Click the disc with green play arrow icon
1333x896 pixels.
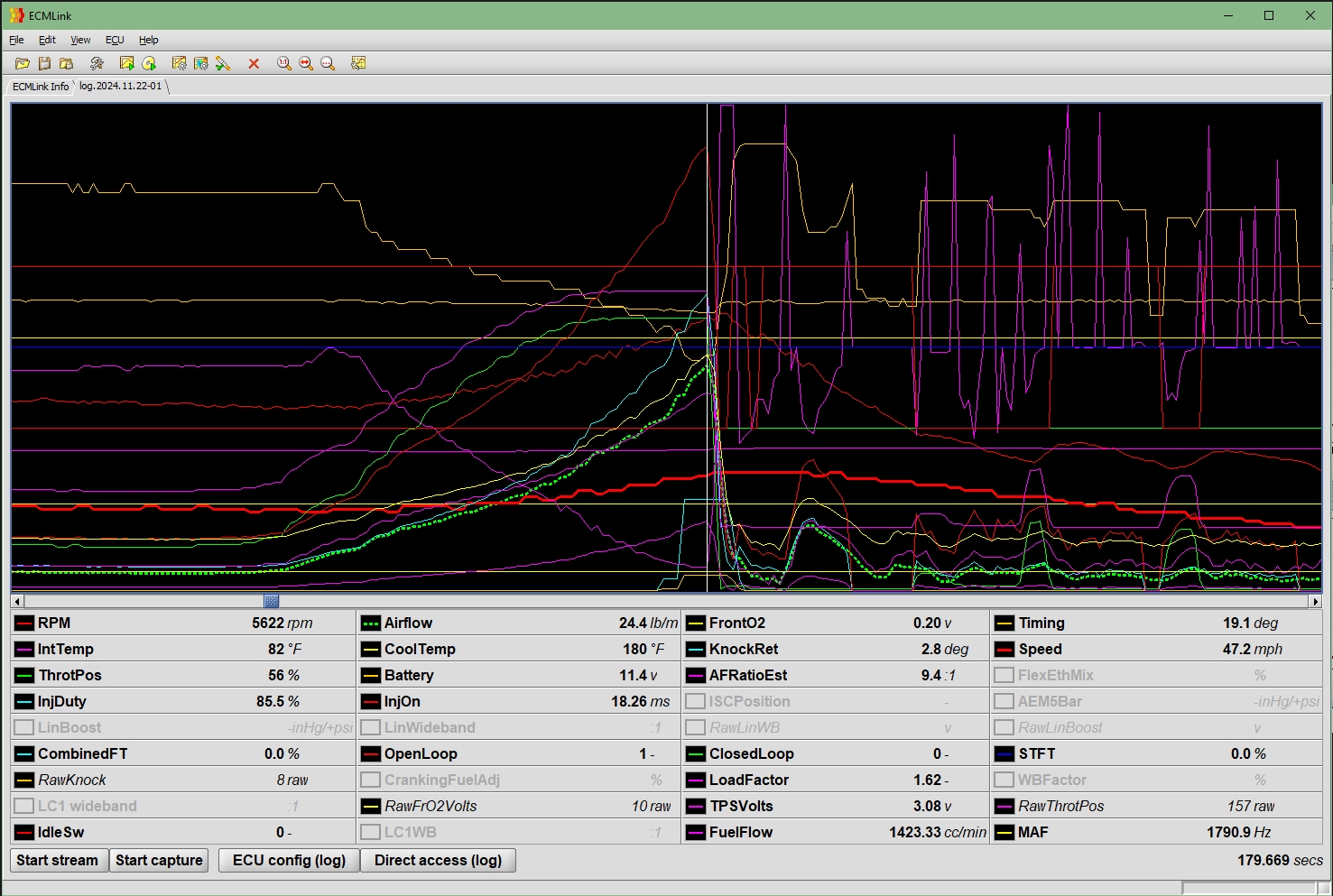tap(149, 63)
